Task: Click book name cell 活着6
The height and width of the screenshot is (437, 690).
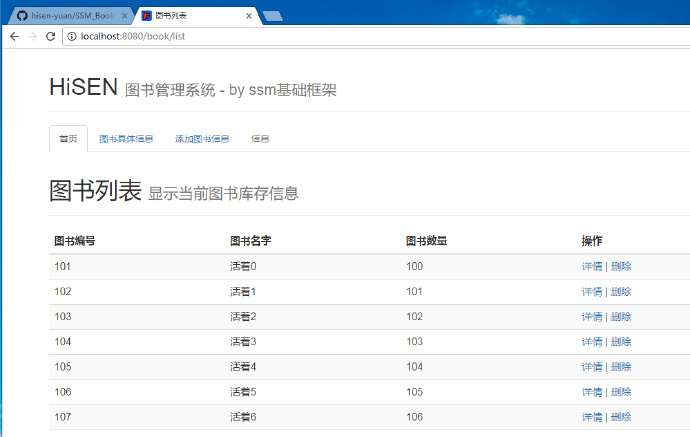Action: tap(243, 417)
